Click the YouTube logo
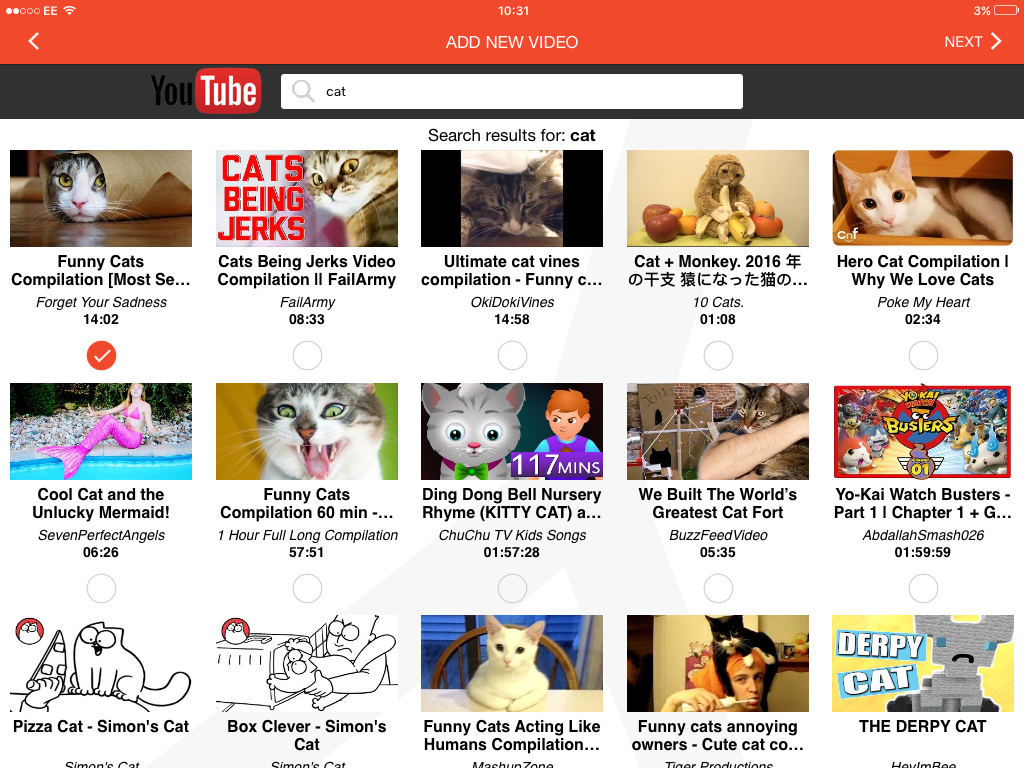 (x=206, y=91)
